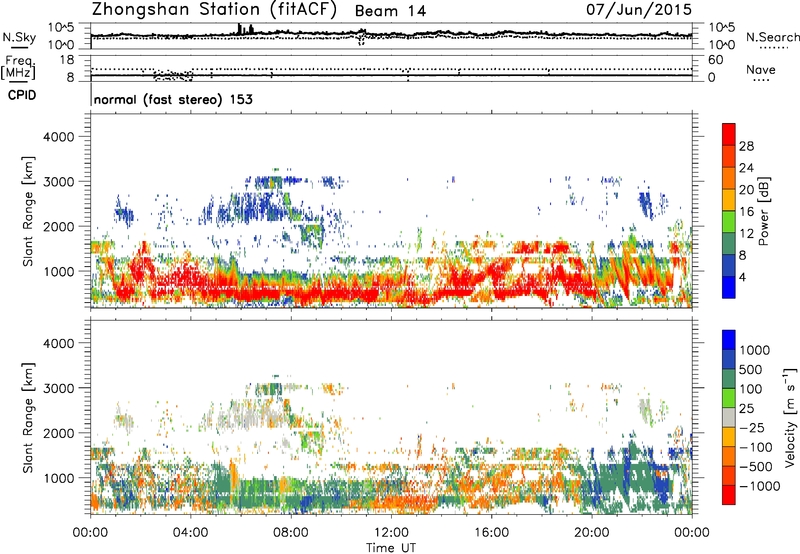Click the '20:00' time axis label

tap(591, 533)
